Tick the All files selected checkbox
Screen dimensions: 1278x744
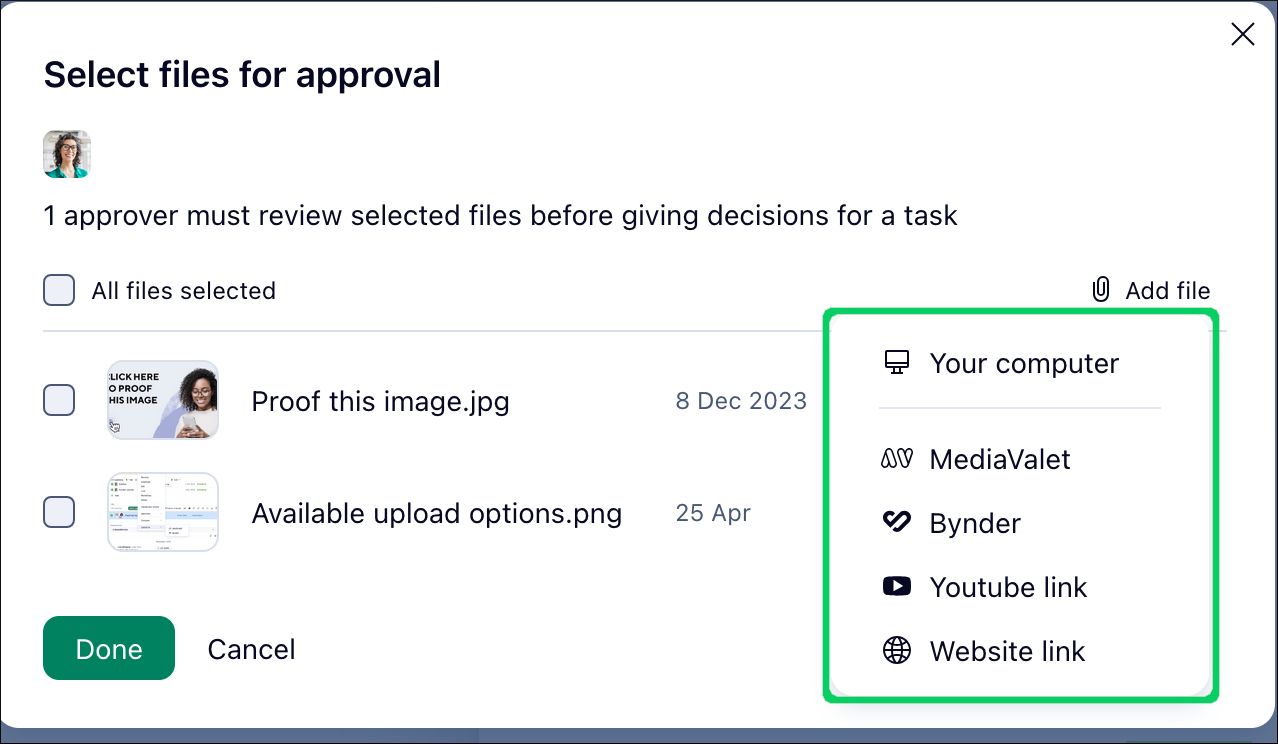click(x=59, y=291)
